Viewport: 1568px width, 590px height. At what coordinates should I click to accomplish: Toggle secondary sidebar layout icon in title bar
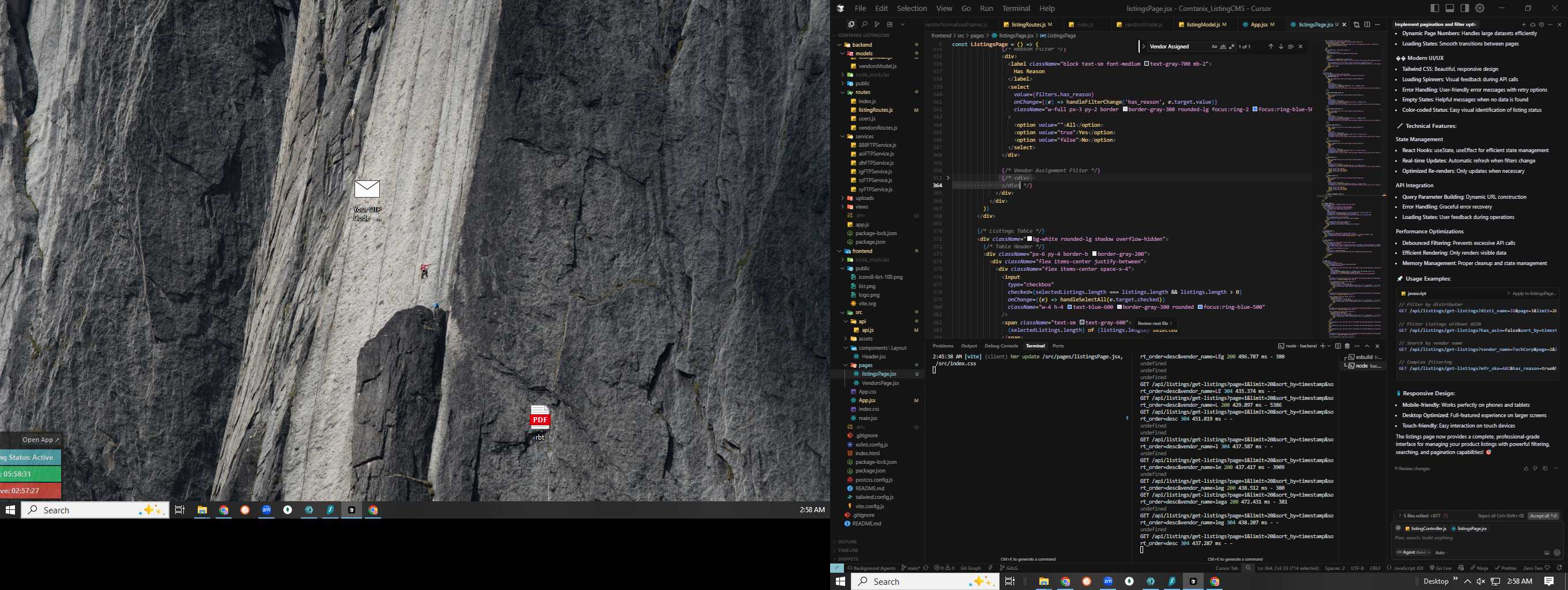click(x=1464, y=8)
